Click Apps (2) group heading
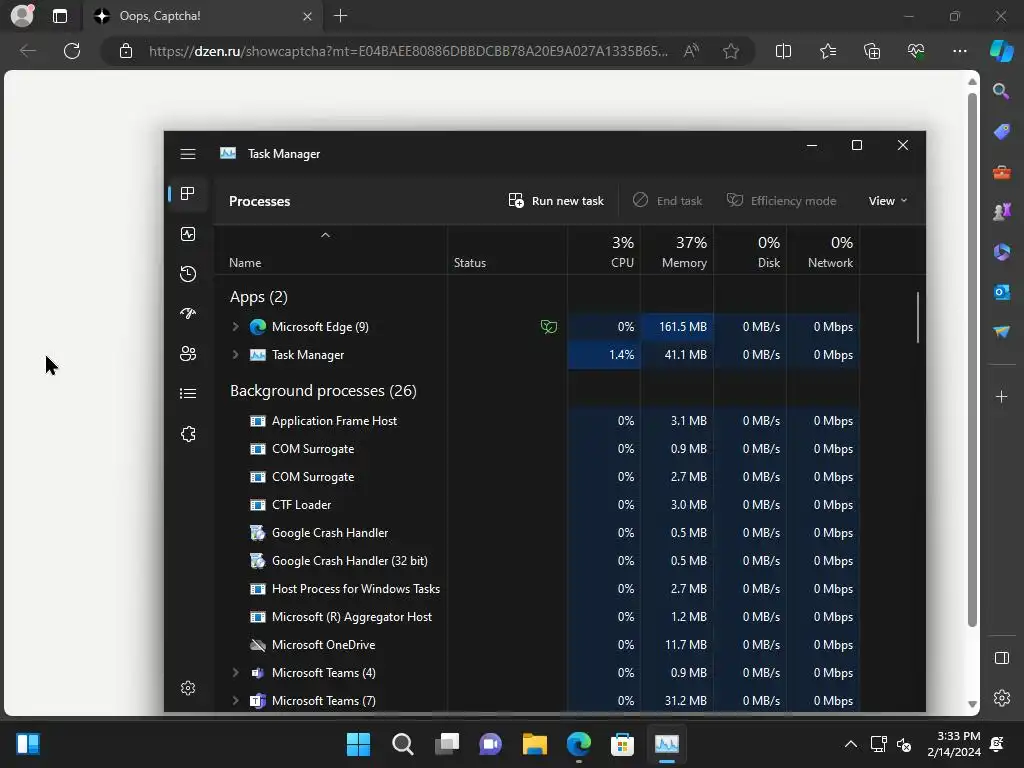This screenshot has width=1024, height=768. pos(259,297)
